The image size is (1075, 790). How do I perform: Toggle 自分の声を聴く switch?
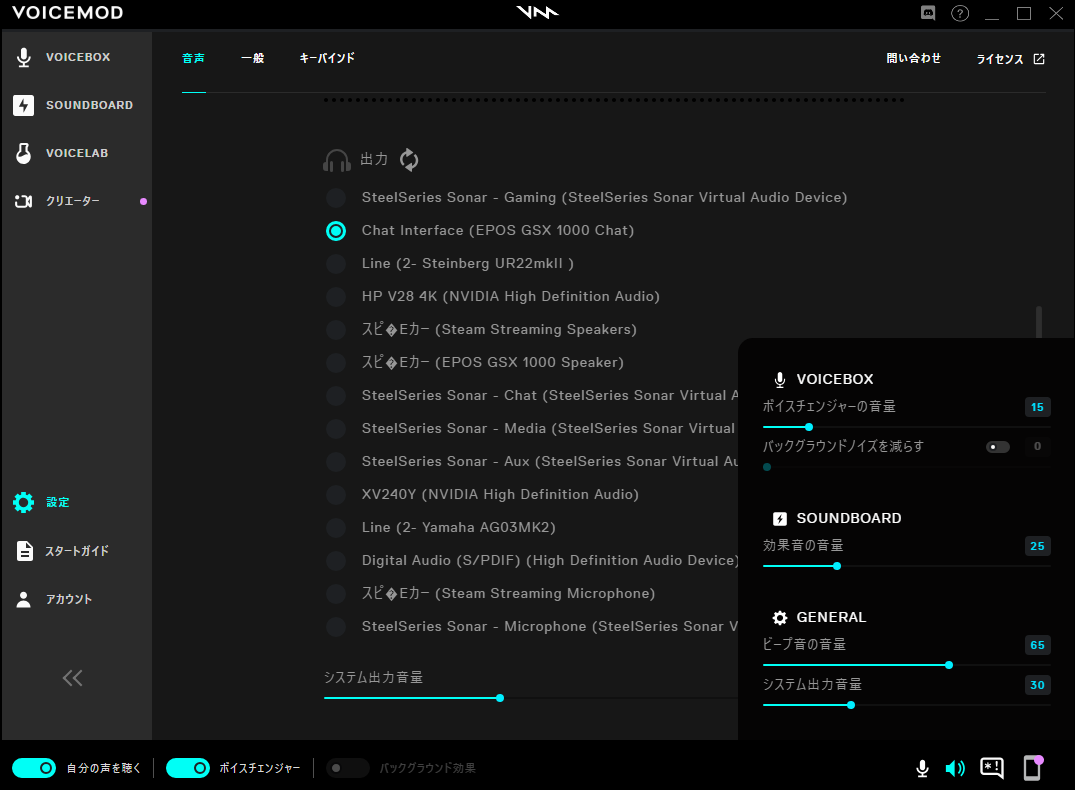pyautogui.click(x=34, y=768)
